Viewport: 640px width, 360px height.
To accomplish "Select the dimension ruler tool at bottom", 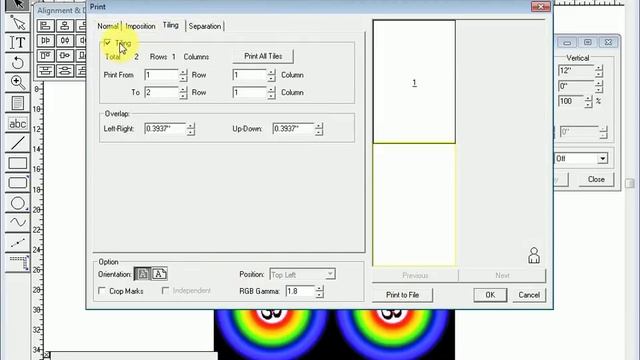I will point(18,263).
